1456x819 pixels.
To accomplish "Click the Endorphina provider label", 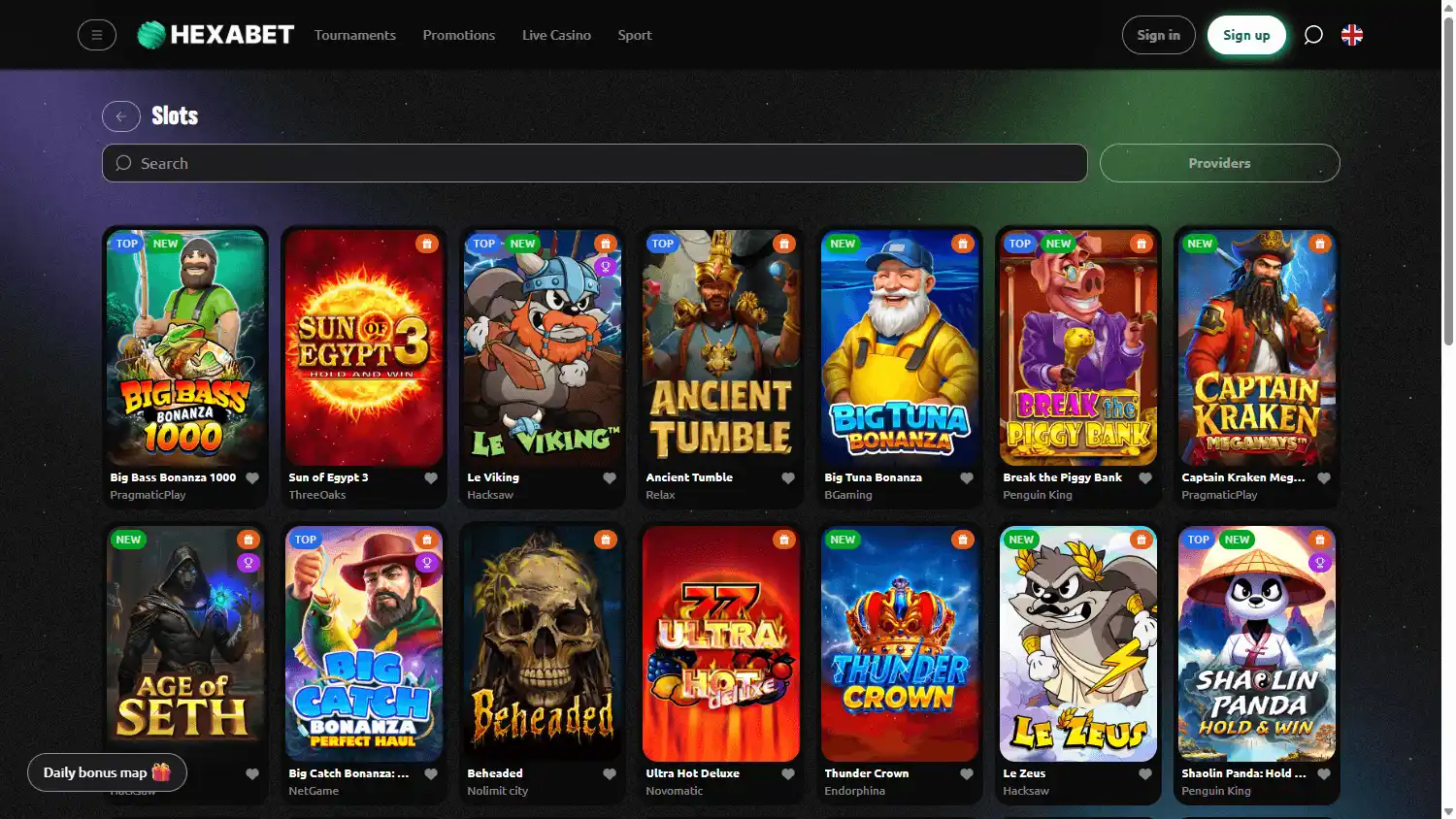I will point(855,791).
